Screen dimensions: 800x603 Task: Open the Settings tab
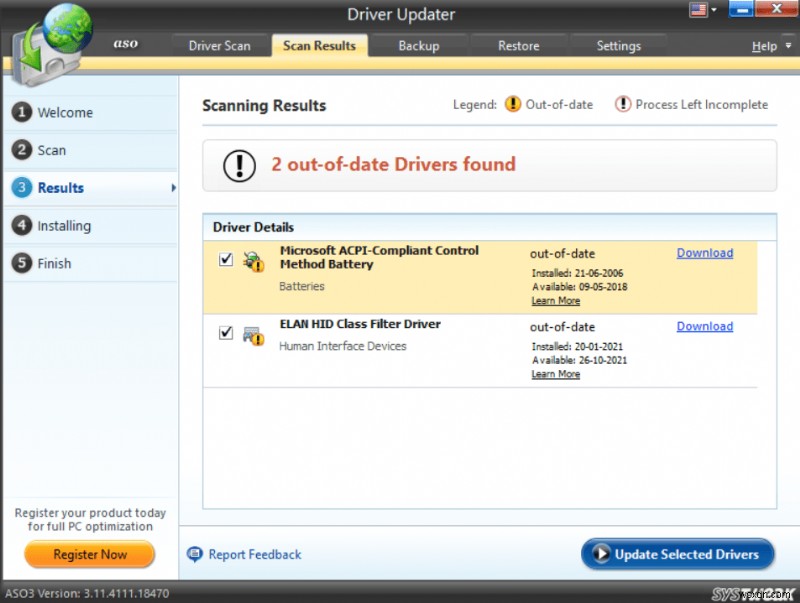618,46
